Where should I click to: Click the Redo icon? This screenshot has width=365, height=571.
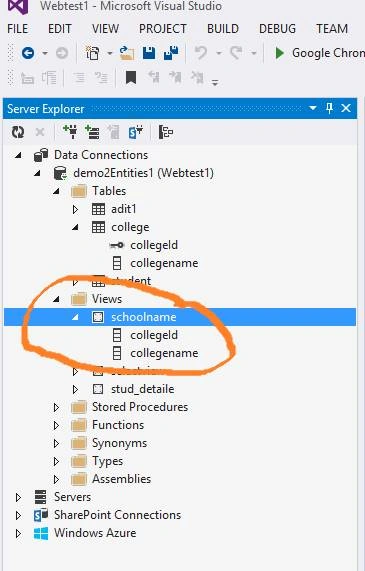(236, 53)
